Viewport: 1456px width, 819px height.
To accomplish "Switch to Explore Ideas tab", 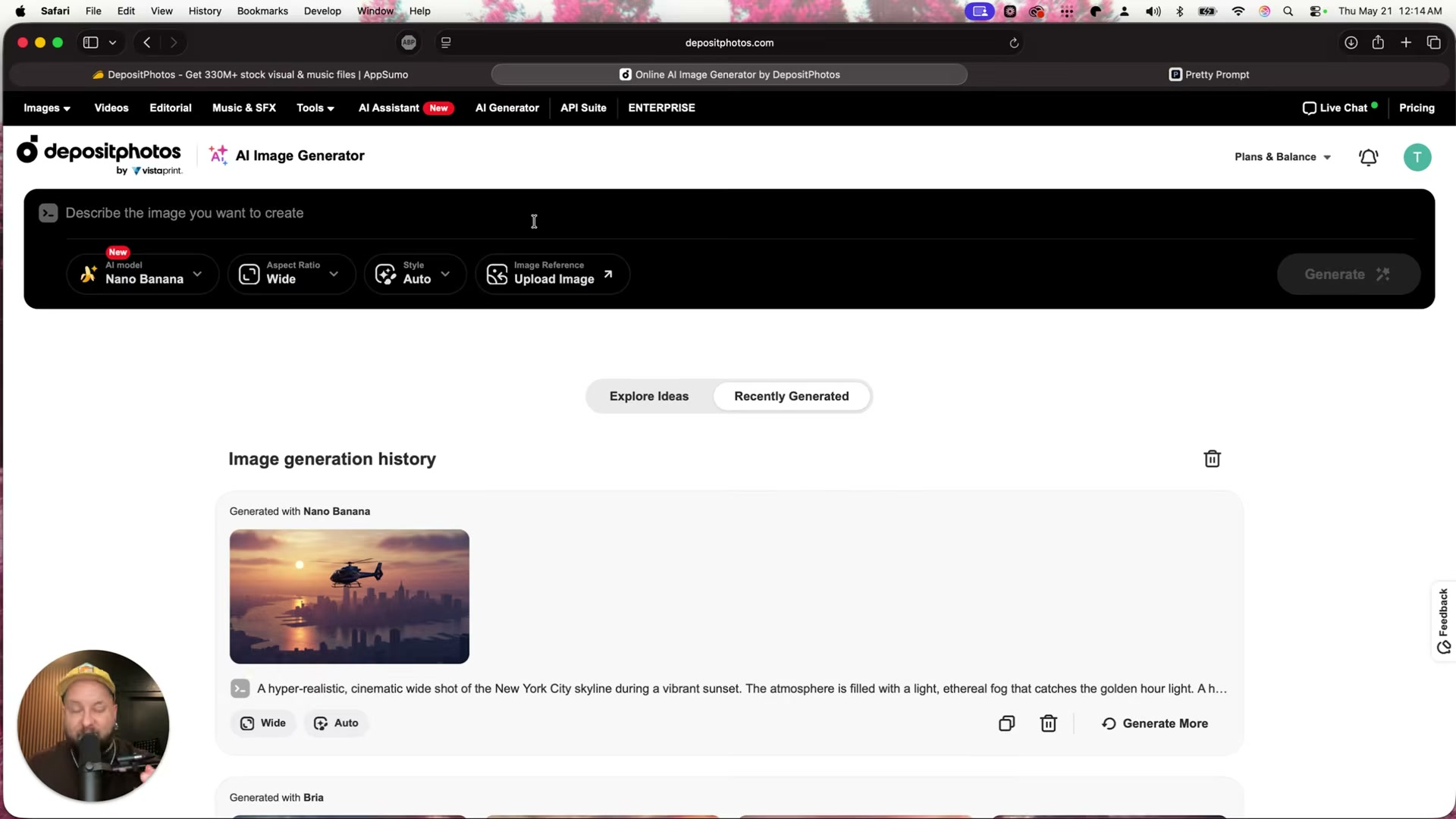I will click(x=649, y=397).
